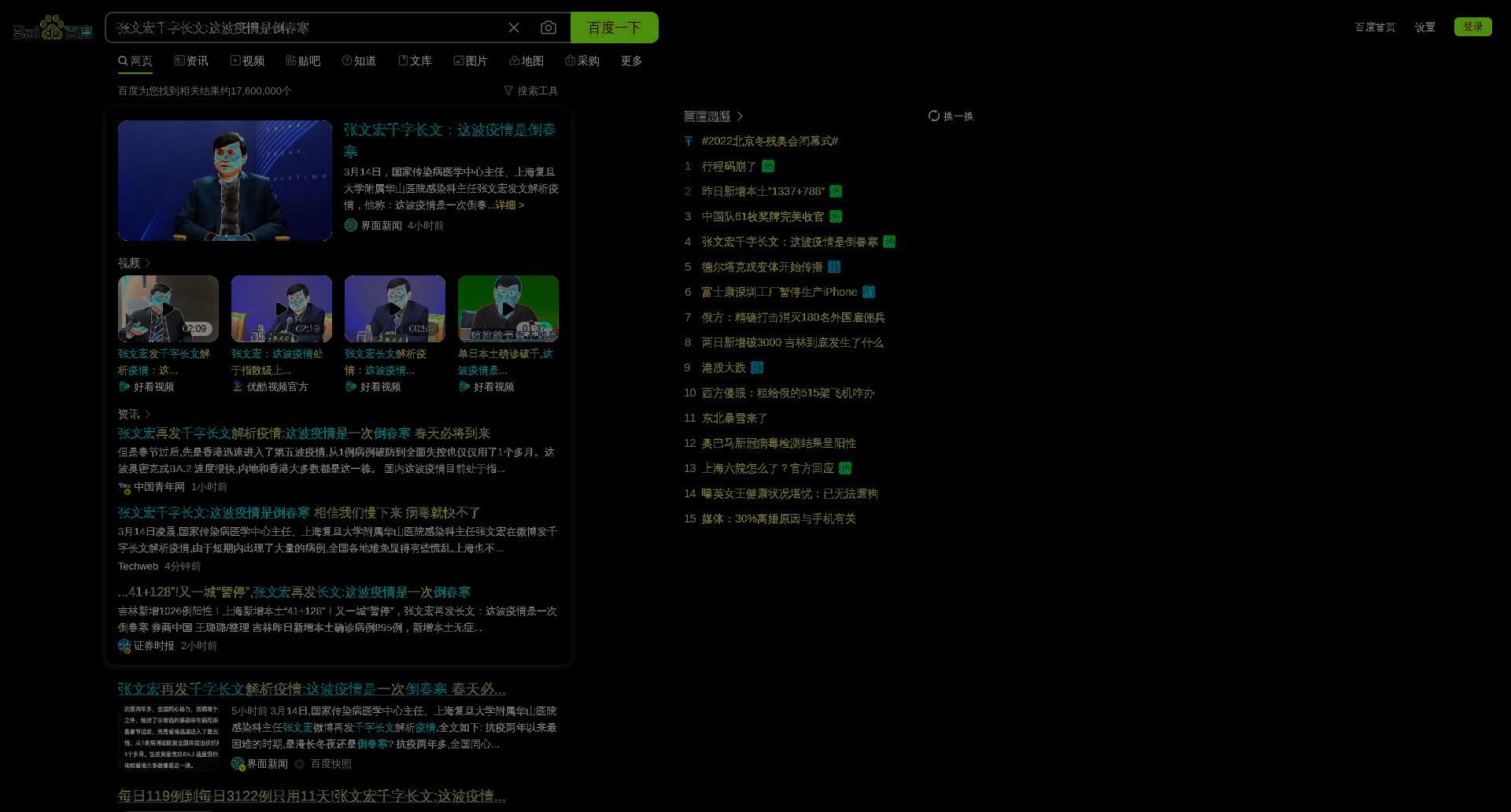The height and width of the screenshot is (812, 1511).
Task: Click the pin icon beside 冬残奥会 topic
Action: 689,141
